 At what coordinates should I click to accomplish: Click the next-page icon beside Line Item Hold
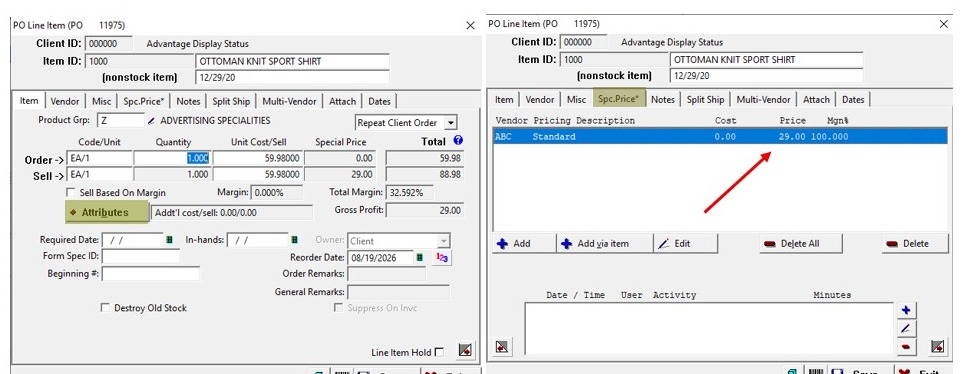click(465, 351)
